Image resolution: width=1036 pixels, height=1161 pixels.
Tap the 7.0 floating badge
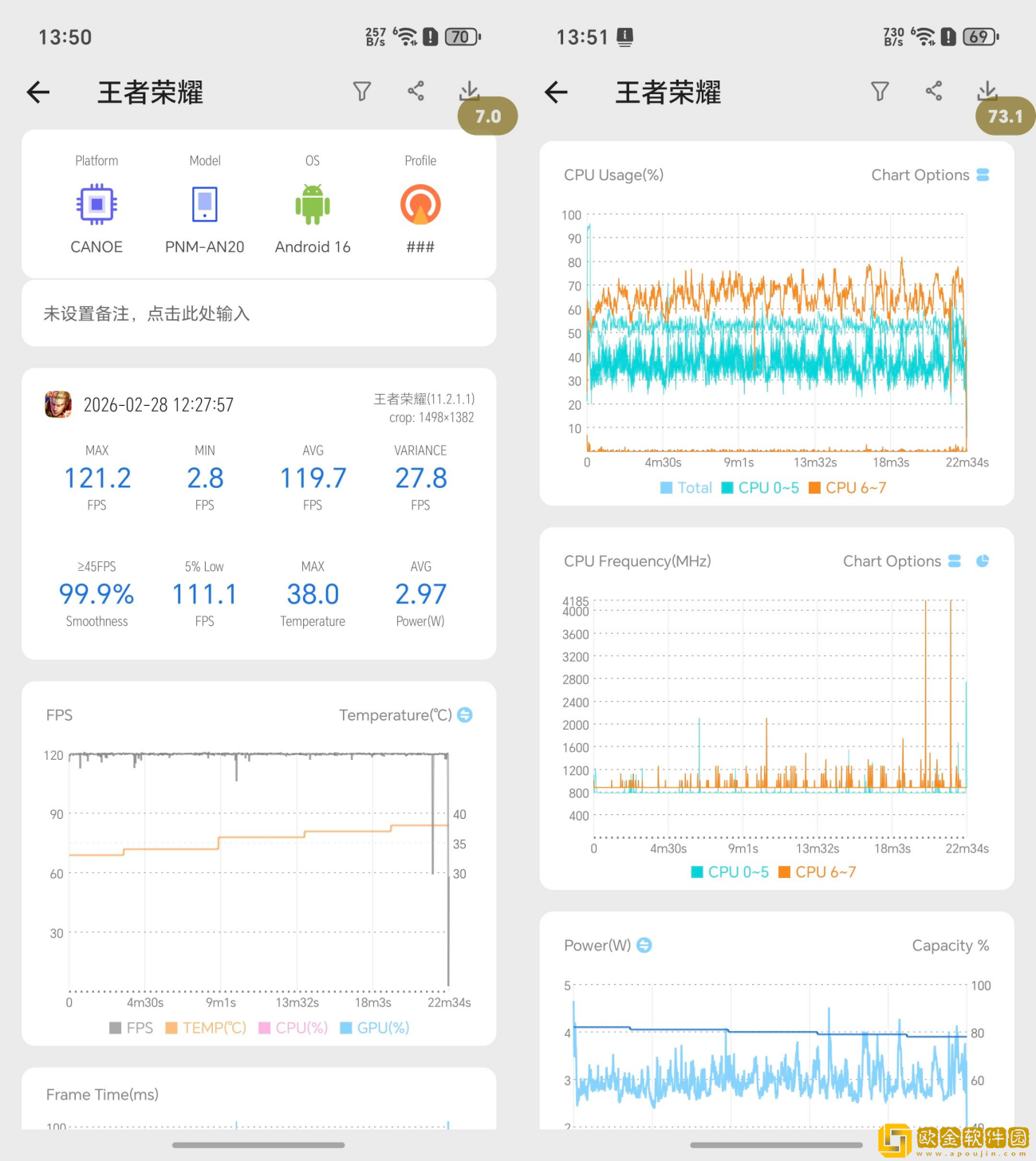pos(487,116)
